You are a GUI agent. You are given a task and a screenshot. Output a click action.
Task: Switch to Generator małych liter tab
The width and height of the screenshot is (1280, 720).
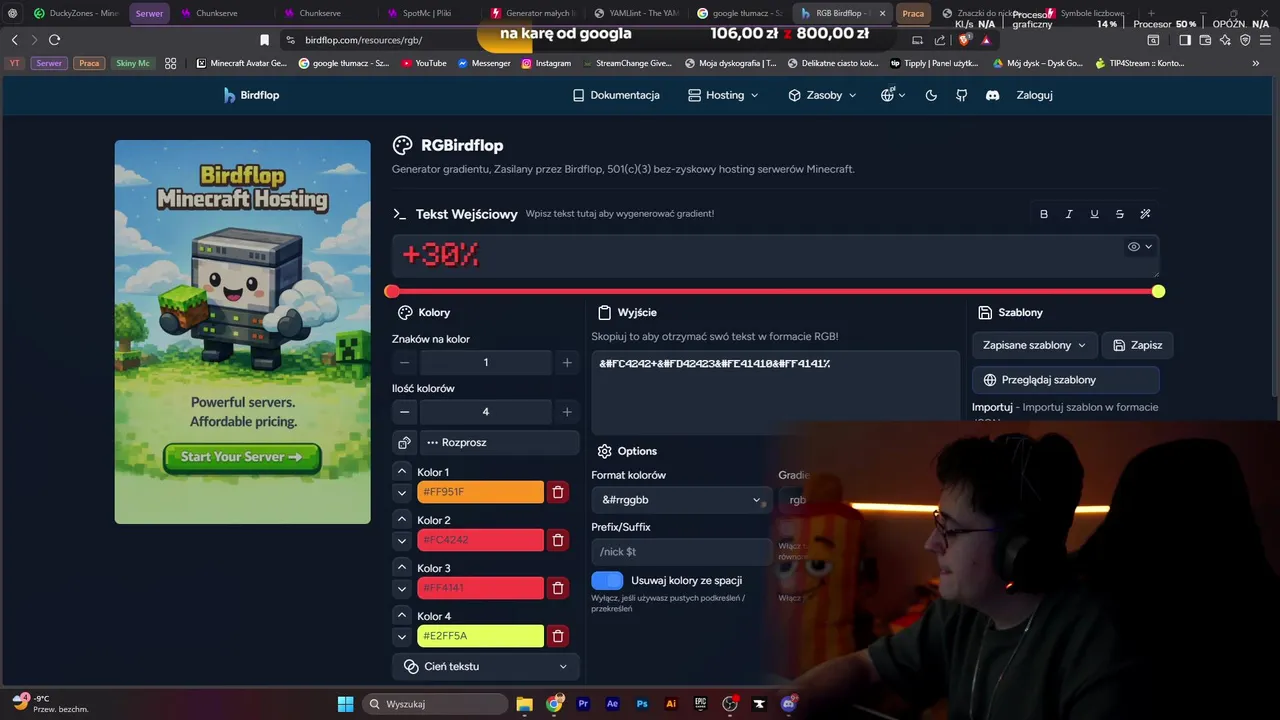533,13
